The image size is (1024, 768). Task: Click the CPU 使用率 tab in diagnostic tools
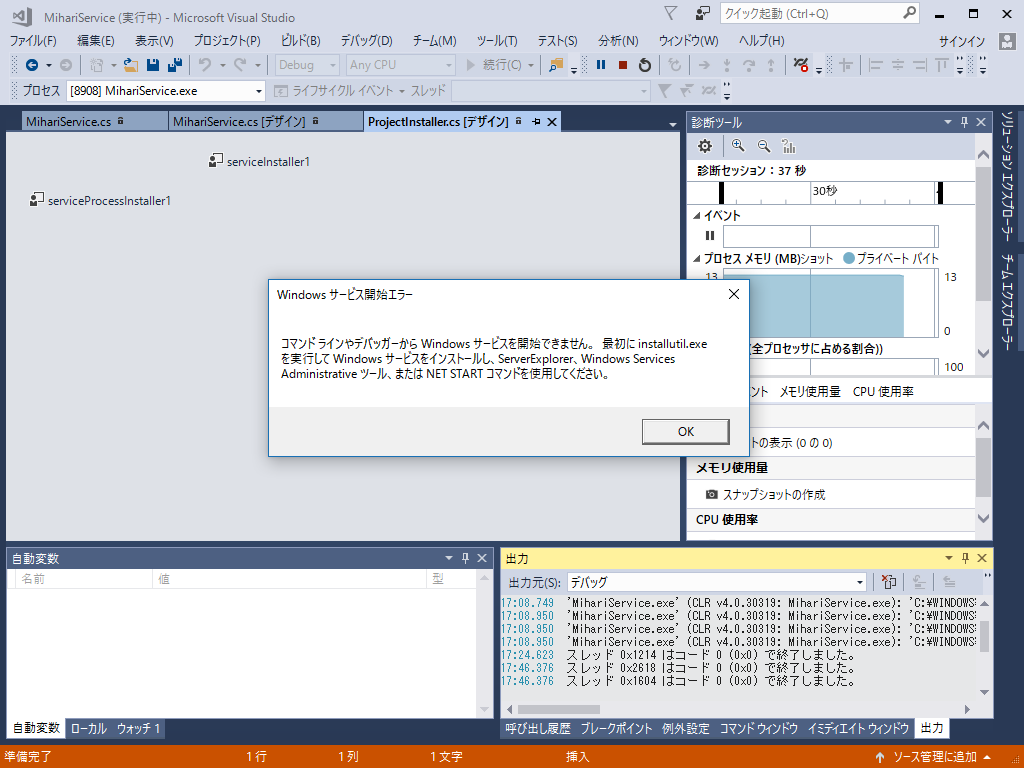pyautogui.click(x=883, y=391)
